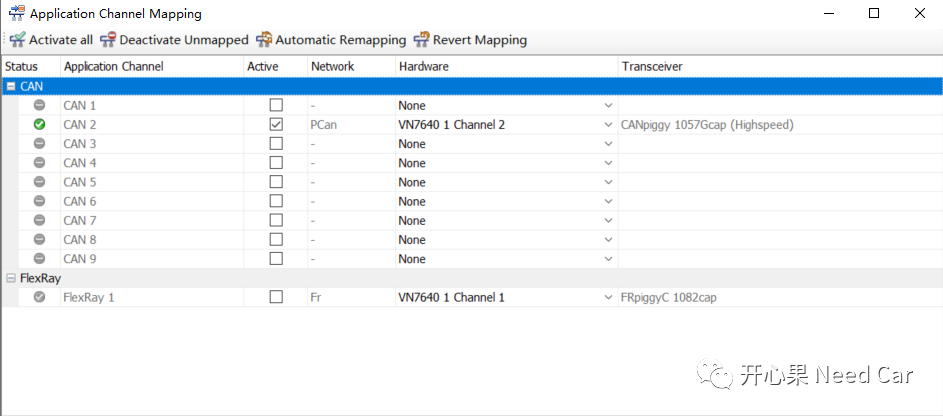Viewport: 943px width, 416px height.
Task: Click the Transceiver column header
Action: tap(780, 67)
